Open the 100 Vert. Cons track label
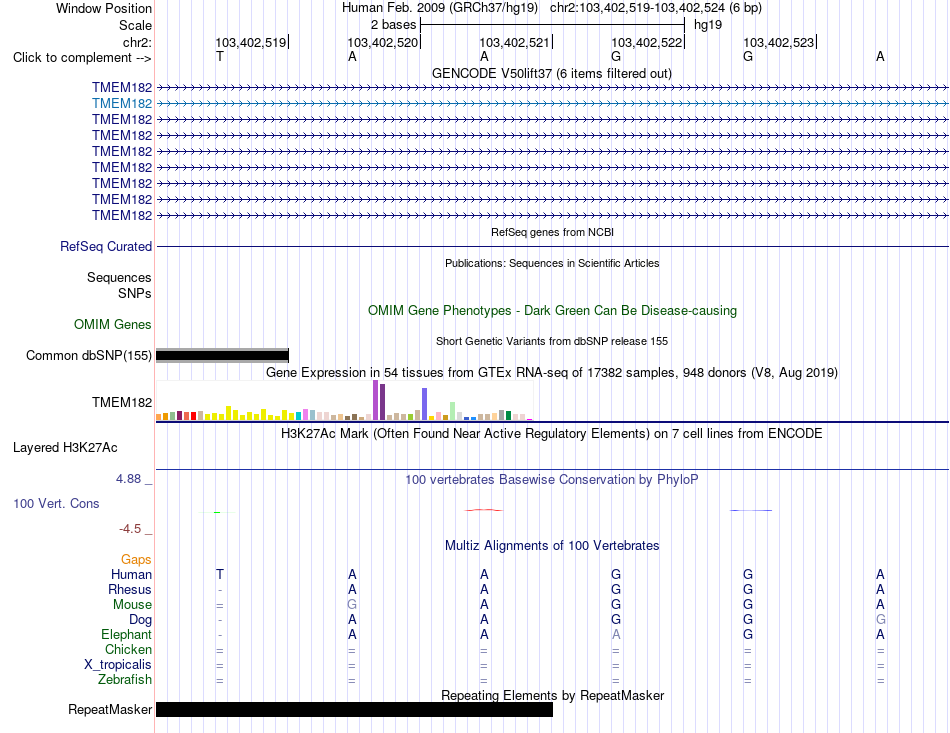950x733 pixels. coord(56,503)
